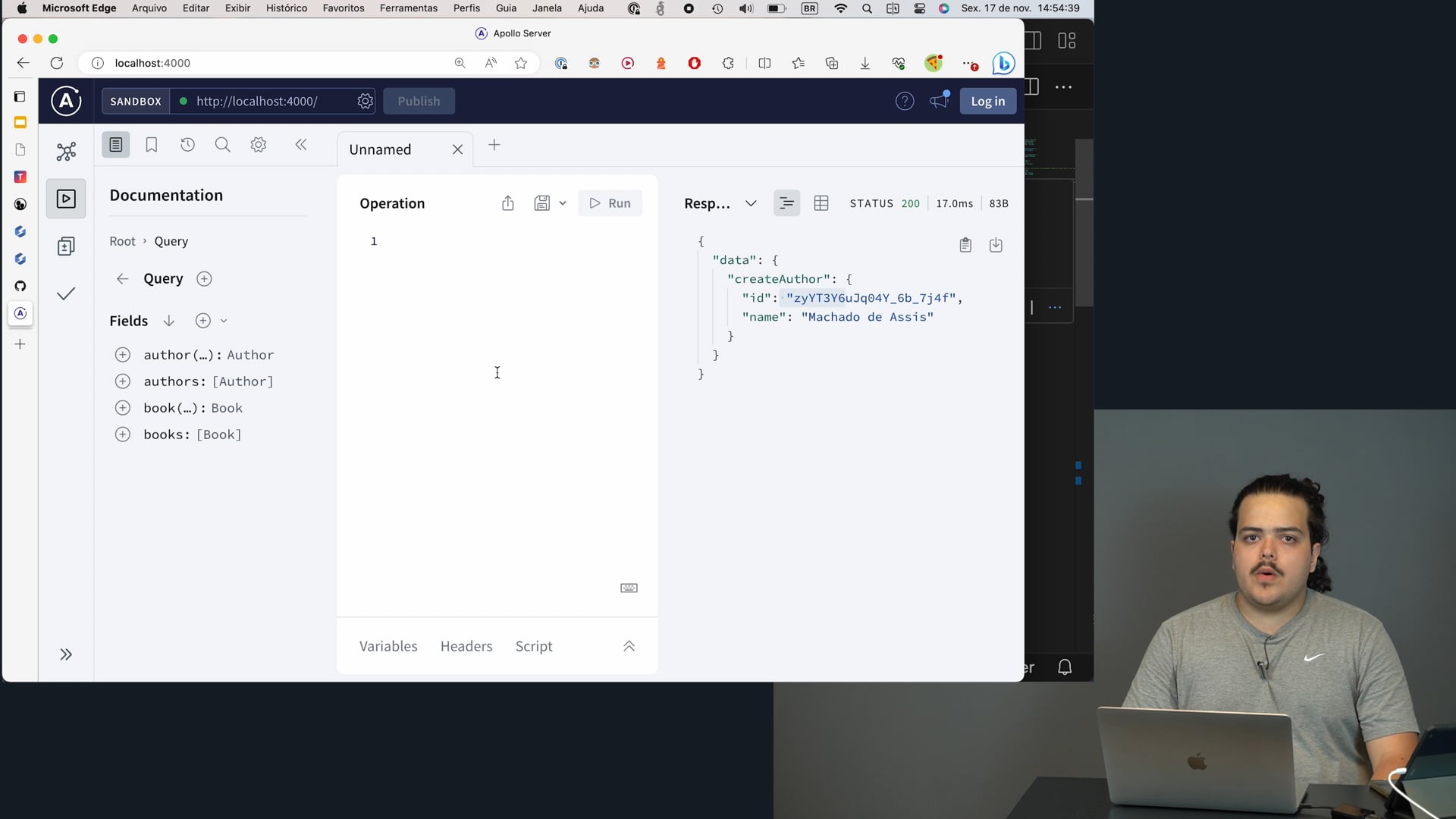
Task: Open the save operation dropdown arrow
Action: point(563,203)
